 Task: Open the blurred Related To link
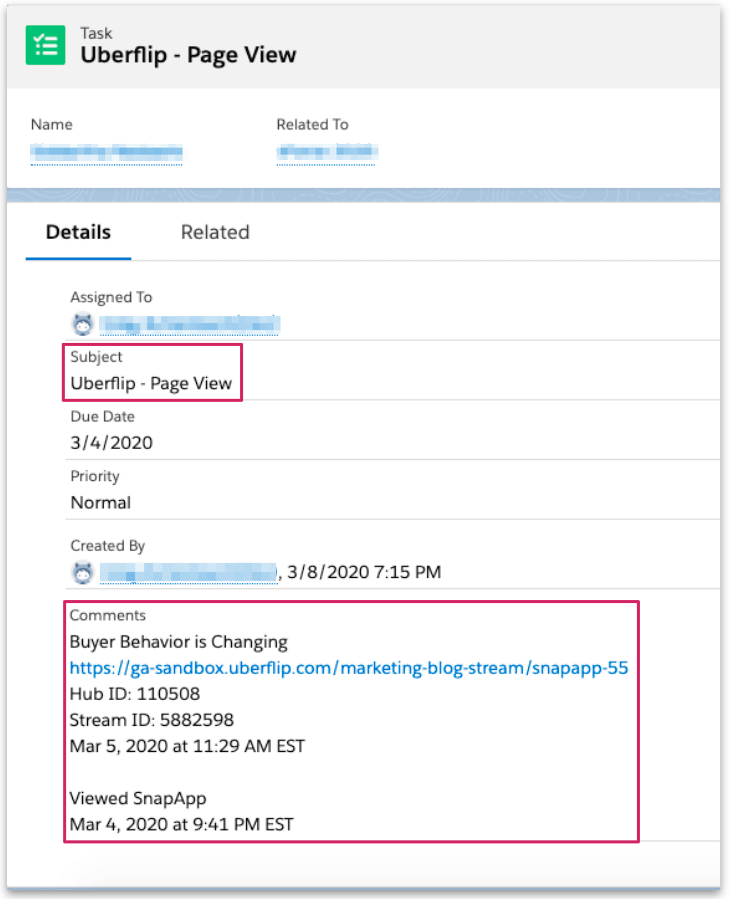[327, 153]
